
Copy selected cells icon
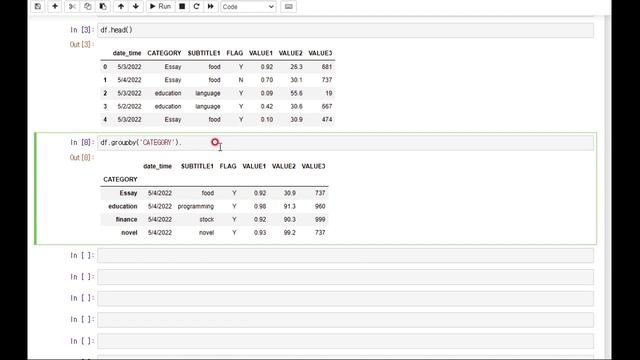point(87,7)
